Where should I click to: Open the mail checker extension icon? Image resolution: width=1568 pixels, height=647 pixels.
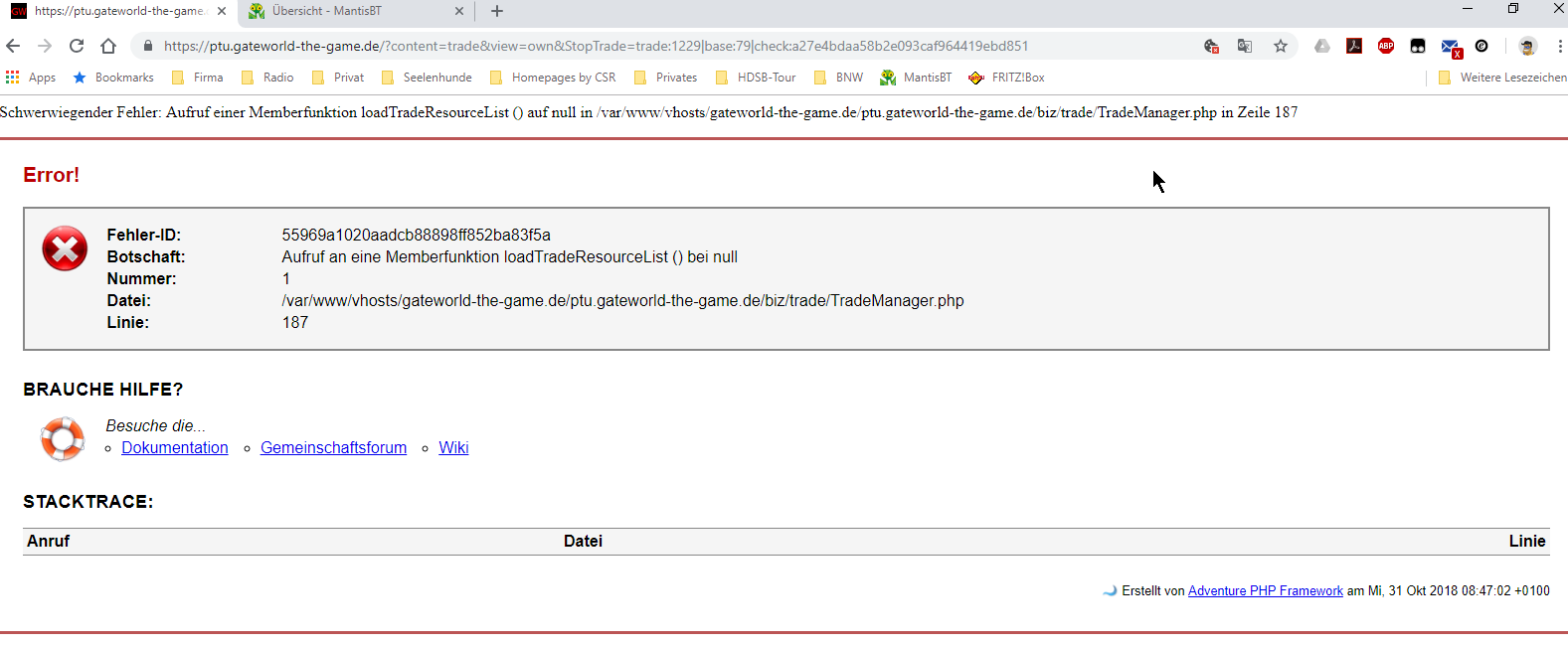pyautogui.click(x=1450, y=47)
